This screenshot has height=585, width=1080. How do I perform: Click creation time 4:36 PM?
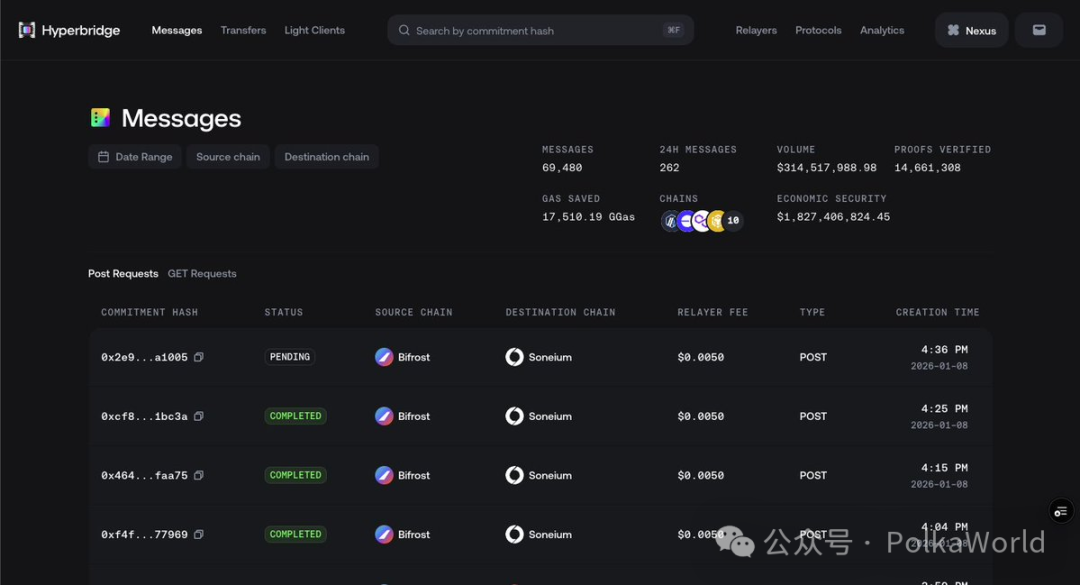(x=944, y=349)
